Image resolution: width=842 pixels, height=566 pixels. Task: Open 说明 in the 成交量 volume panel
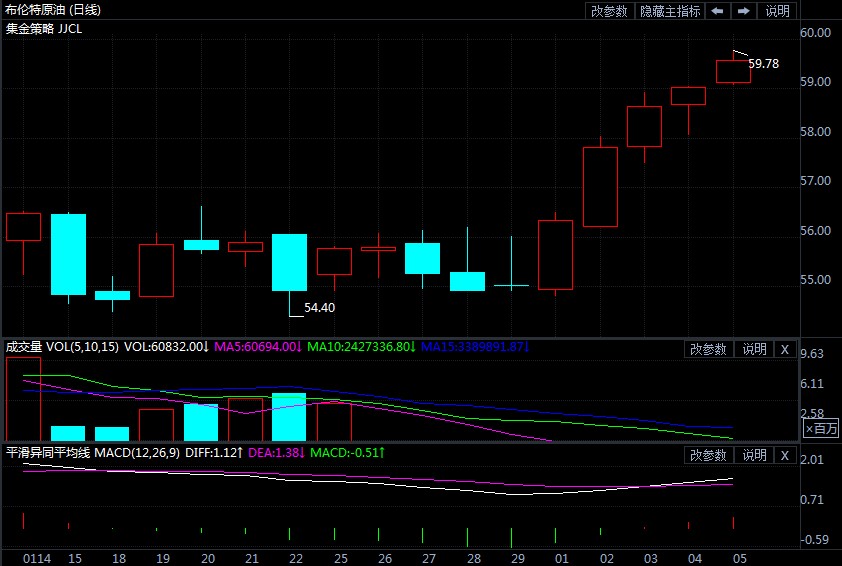pos(754,349)
